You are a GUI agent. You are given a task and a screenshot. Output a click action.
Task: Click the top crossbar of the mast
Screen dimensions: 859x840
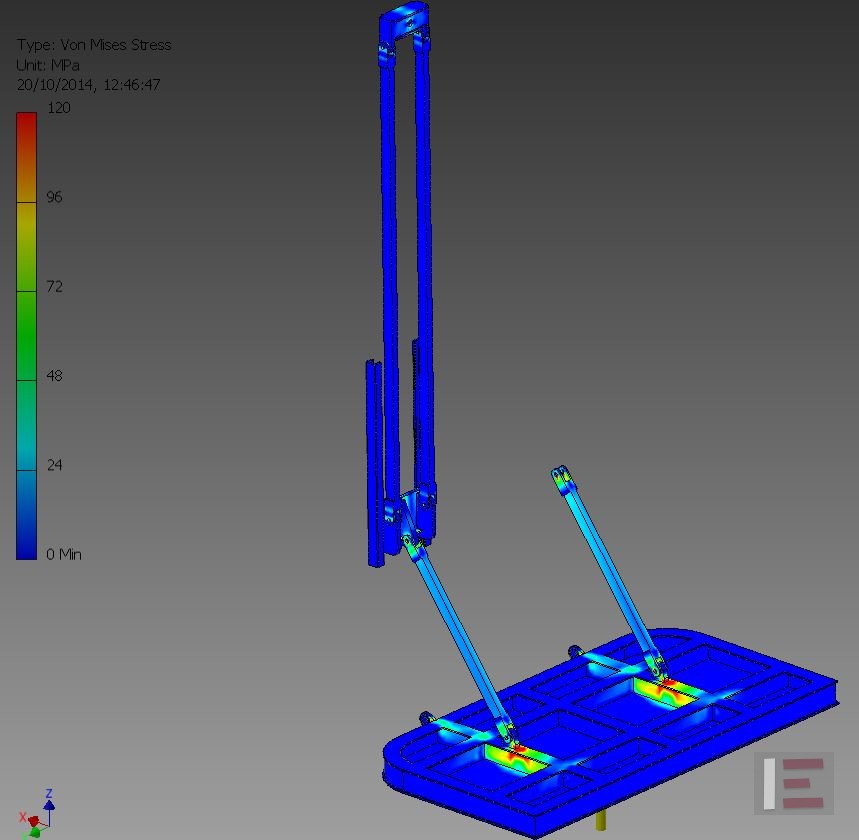(405, 20)
